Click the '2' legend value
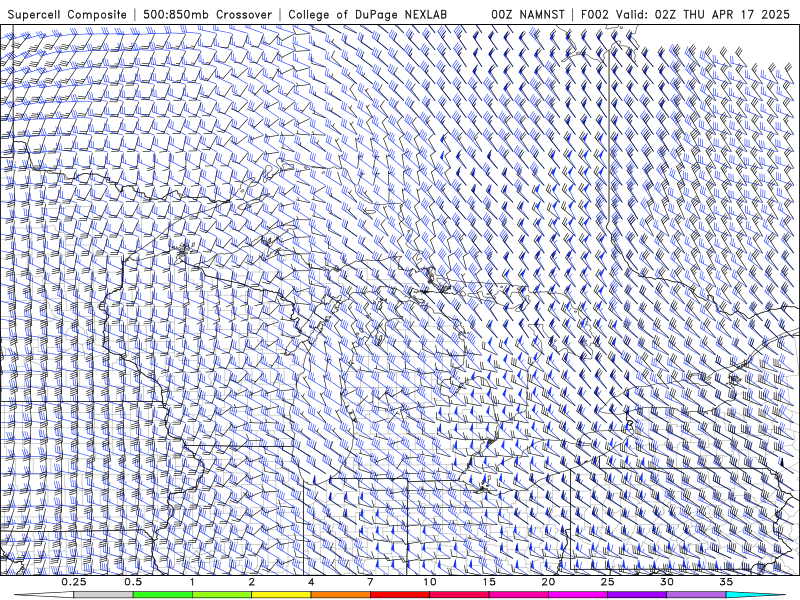The image size is (800, 600). [x=252, y=582]
